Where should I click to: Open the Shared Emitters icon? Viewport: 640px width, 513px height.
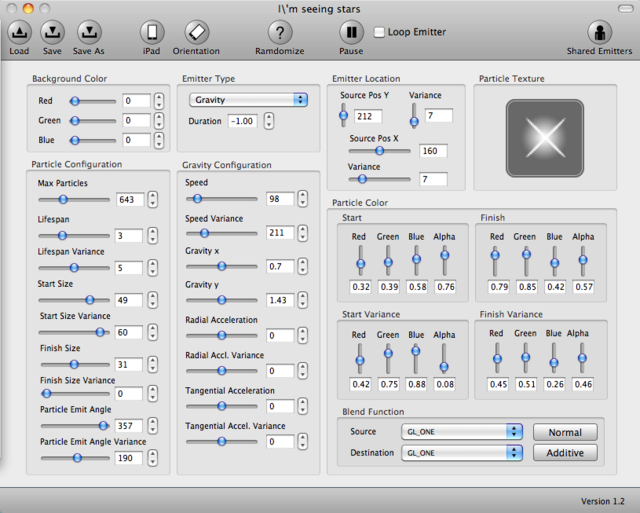[x=600, y=32]
